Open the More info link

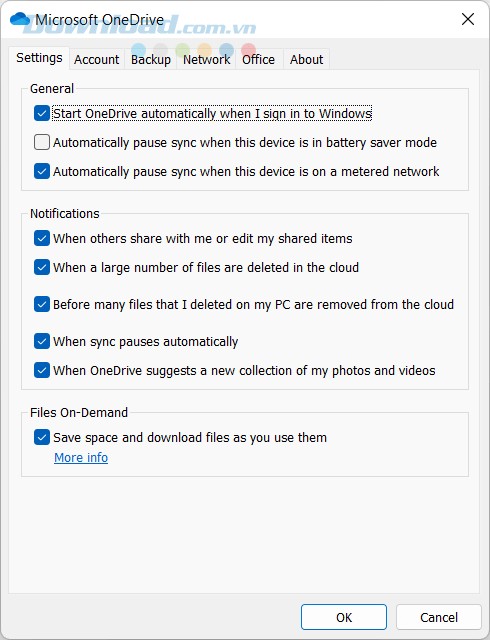tap(81, 458)
